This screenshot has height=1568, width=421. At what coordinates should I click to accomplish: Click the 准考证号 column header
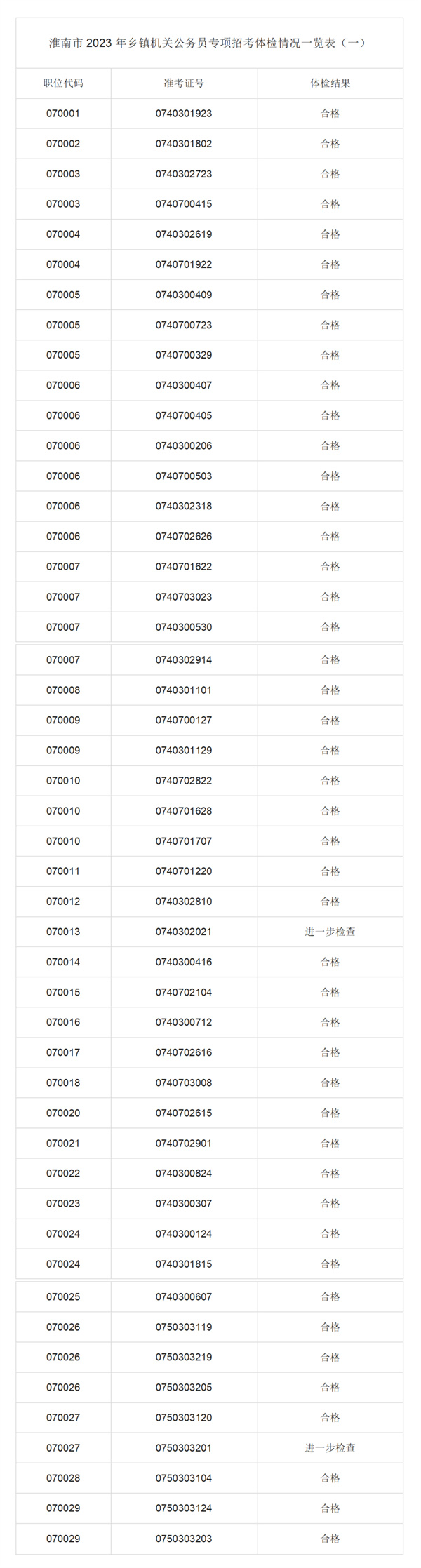click(x=184, y=83)
